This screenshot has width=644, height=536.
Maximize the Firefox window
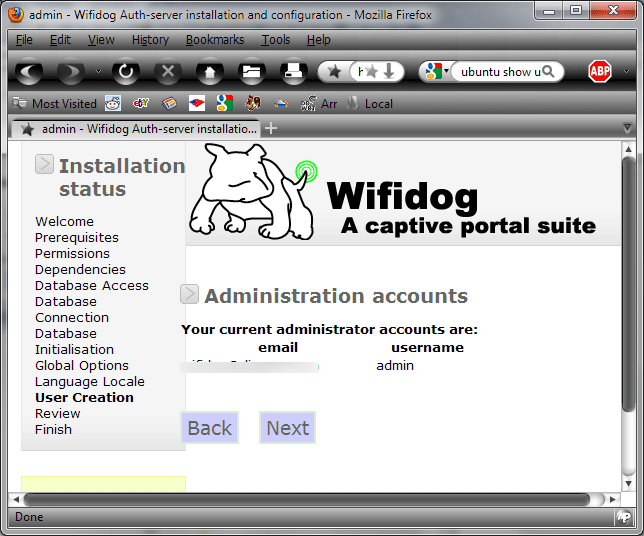[x=576, y=10]
